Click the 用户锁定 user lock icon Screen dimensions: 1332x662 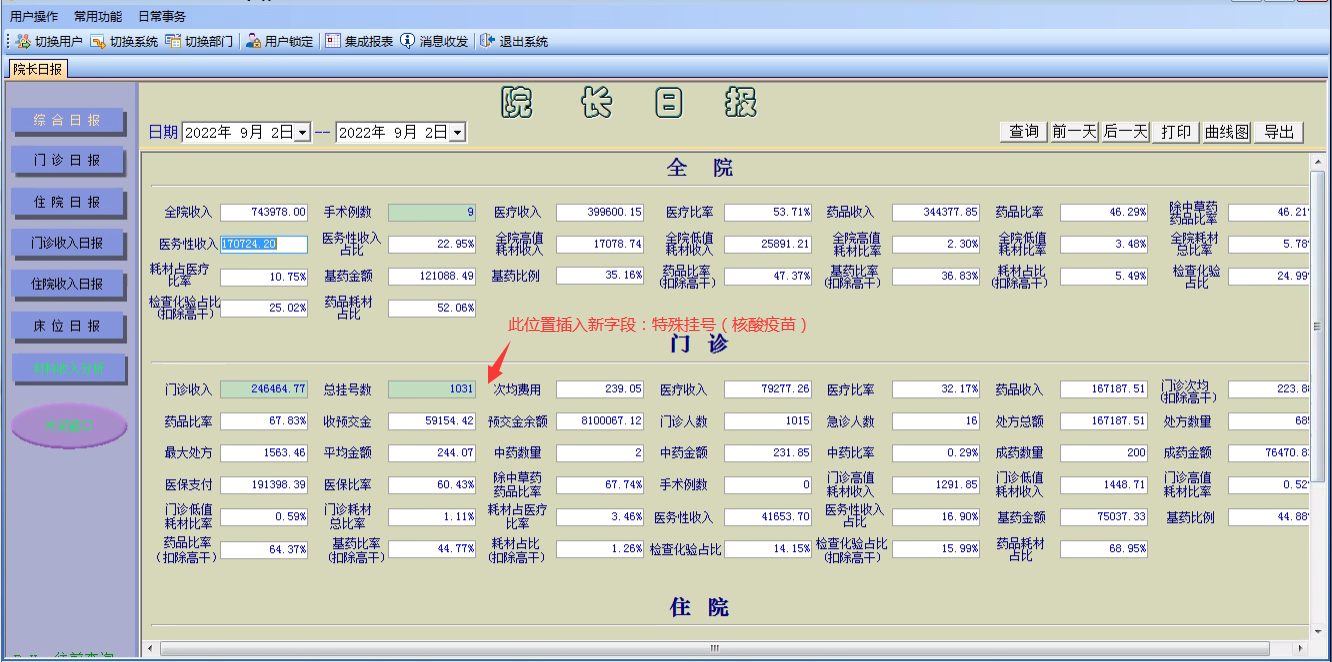coord(254,41)
